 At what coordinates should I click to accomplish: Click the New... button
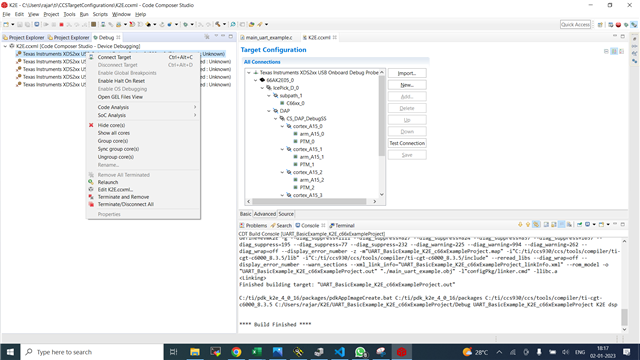pos(407,85)
